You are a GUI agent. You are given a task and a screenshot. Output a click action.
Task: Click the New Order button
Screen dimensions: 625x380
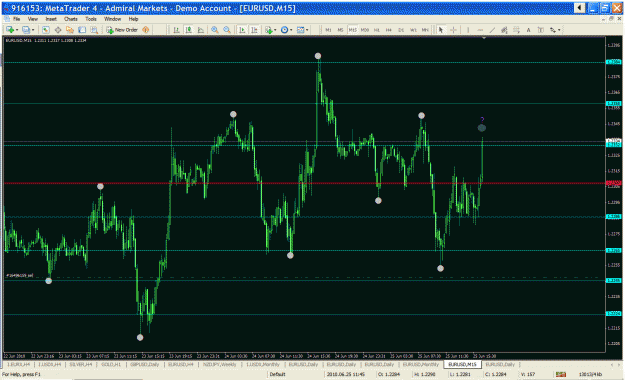[x=122, y=30]
